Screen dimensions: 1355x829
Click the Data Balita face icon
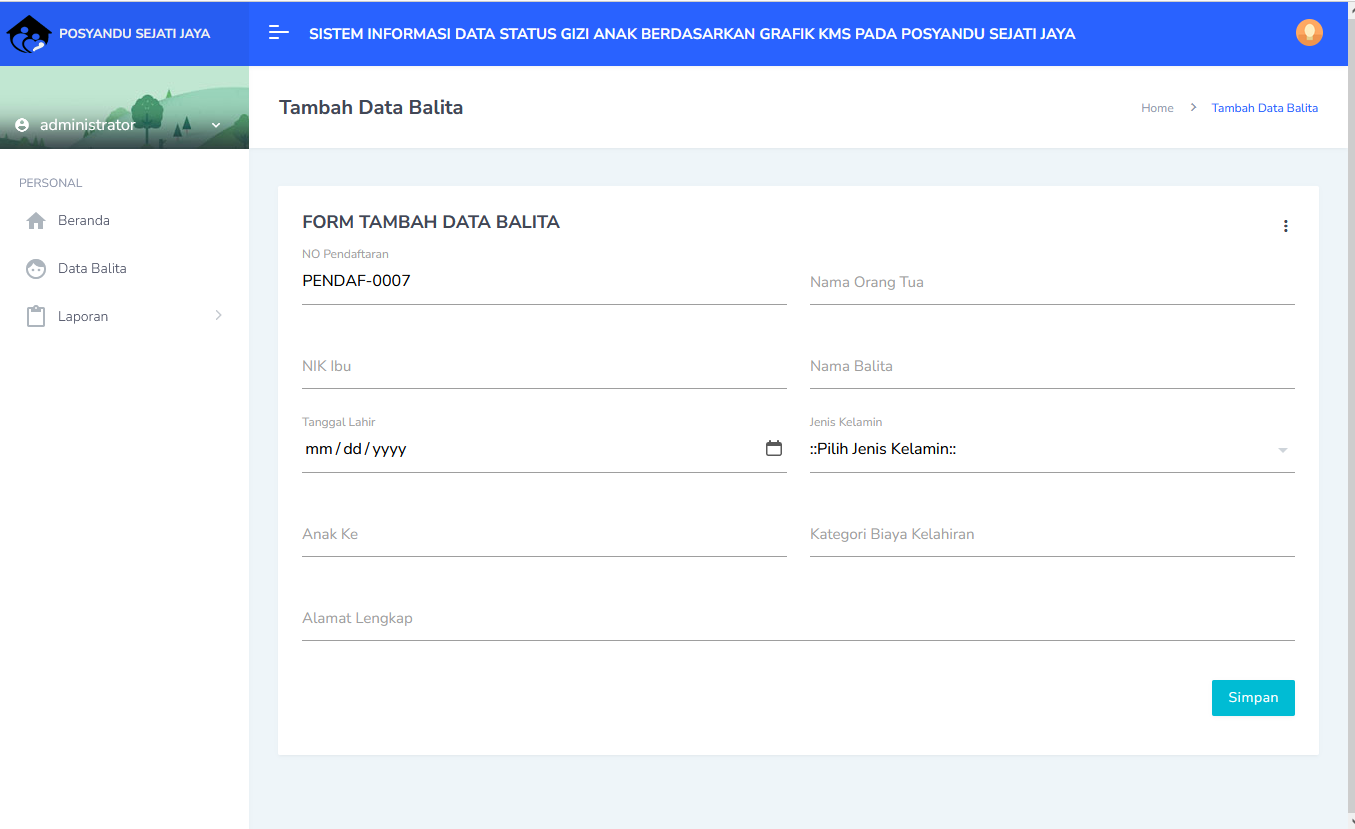pos(36,269)
